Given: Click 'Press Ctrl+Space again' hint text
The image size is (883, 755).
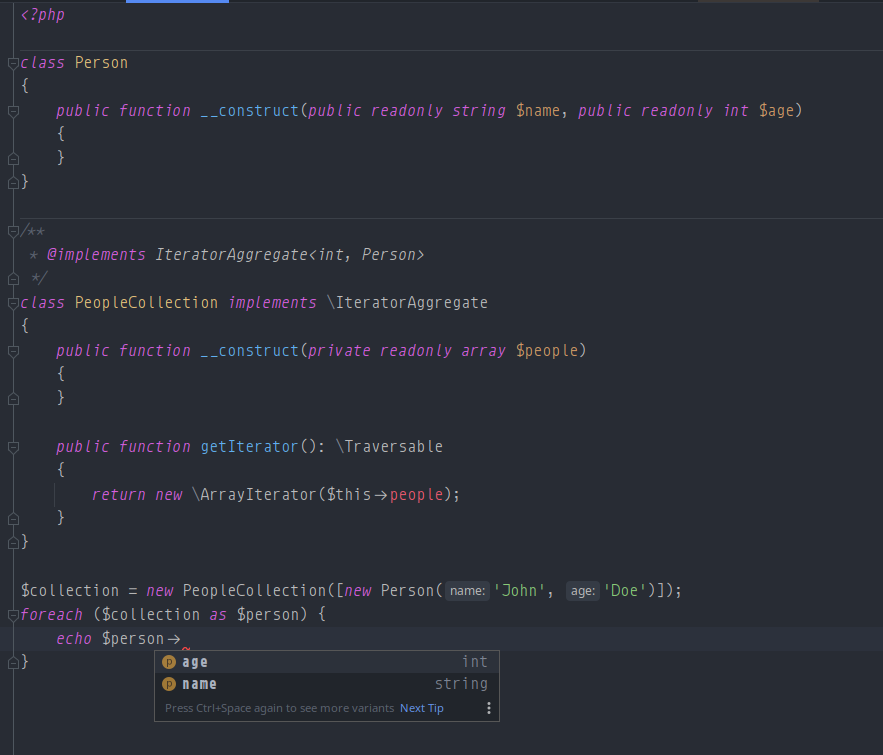Looking at the screenshot, I should point(279,708).
